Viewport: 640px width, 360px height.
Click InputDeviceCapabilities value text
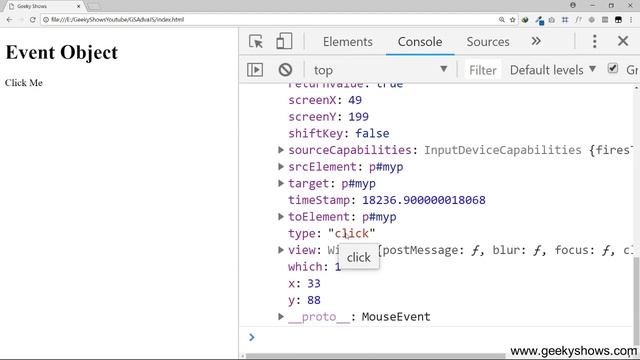502,150
